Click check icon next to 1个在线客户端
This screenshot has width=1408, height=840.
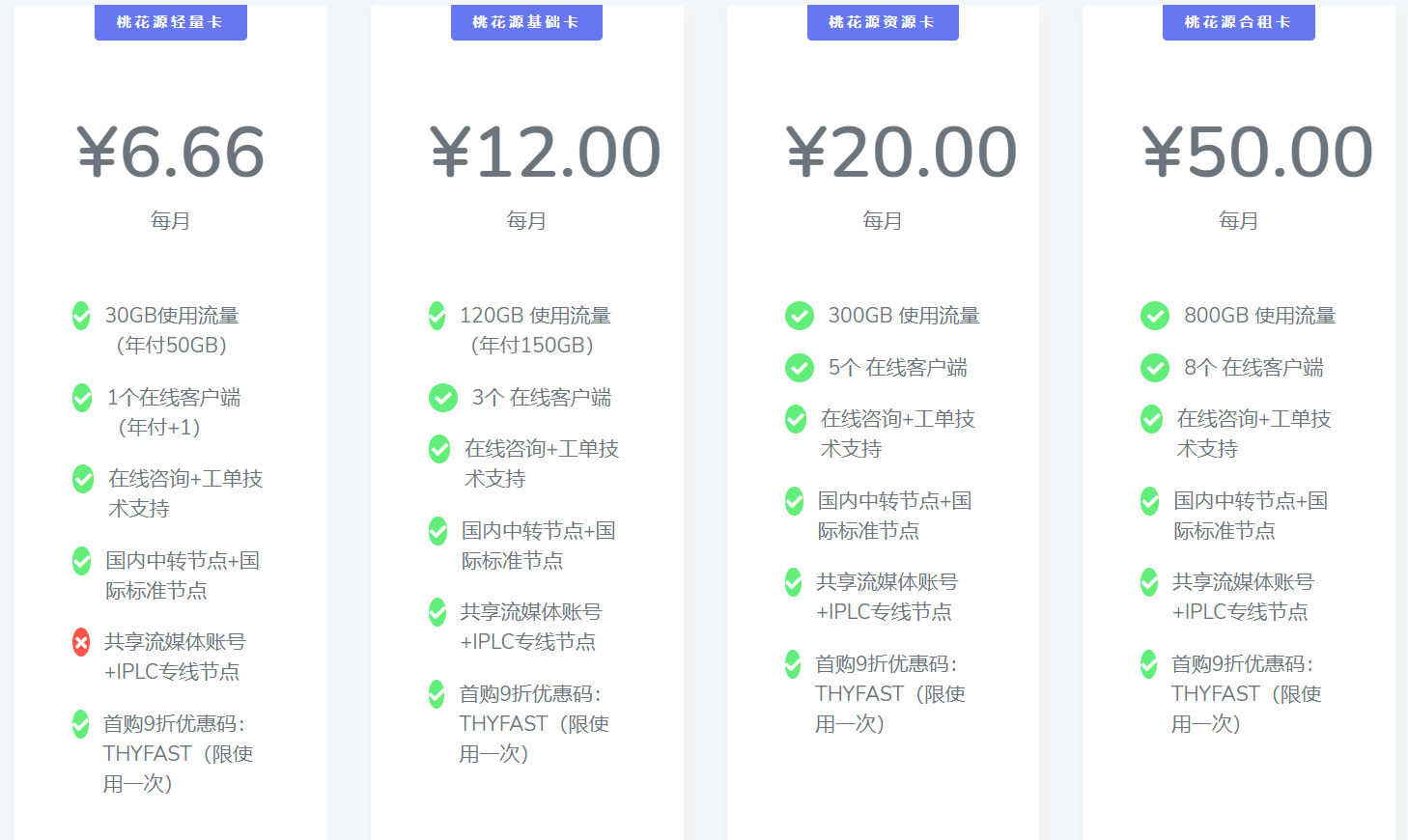(82, 398)
